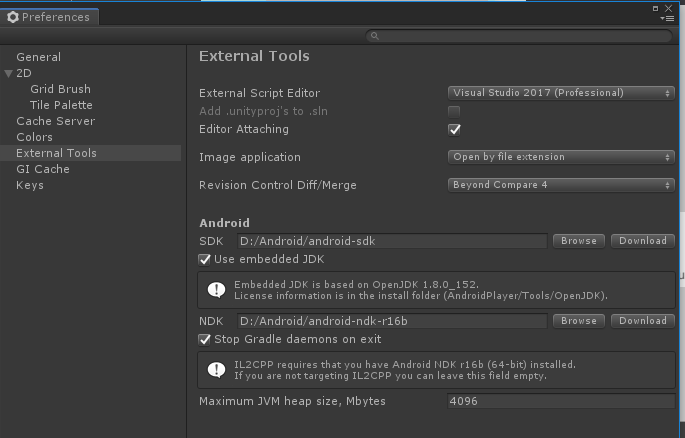Click the search magnifier icon

click(x=374, y=36)
